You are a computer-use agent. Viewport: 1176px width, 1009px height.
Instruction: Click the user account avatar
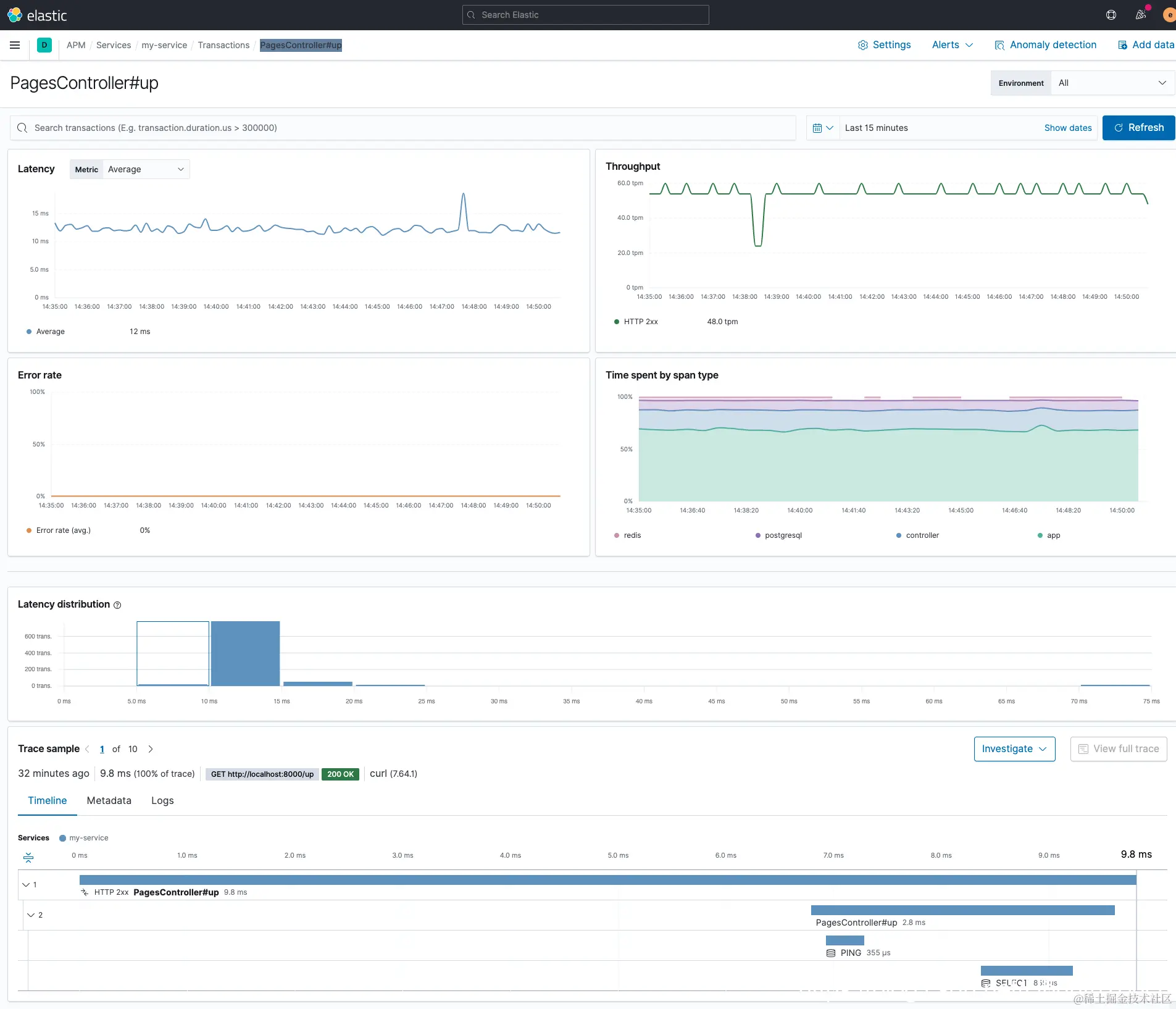coord(1169,15)
